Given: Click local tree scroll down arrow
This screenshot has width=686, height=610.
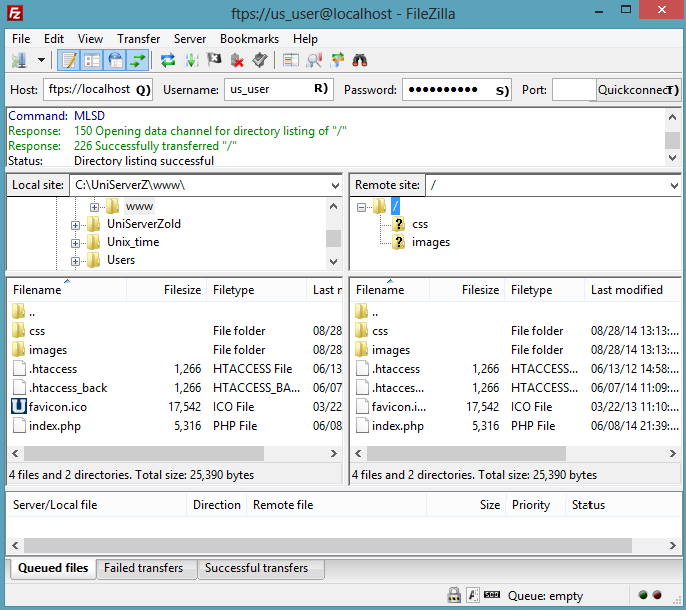Looking at the screenshot, I should (333, 262).
